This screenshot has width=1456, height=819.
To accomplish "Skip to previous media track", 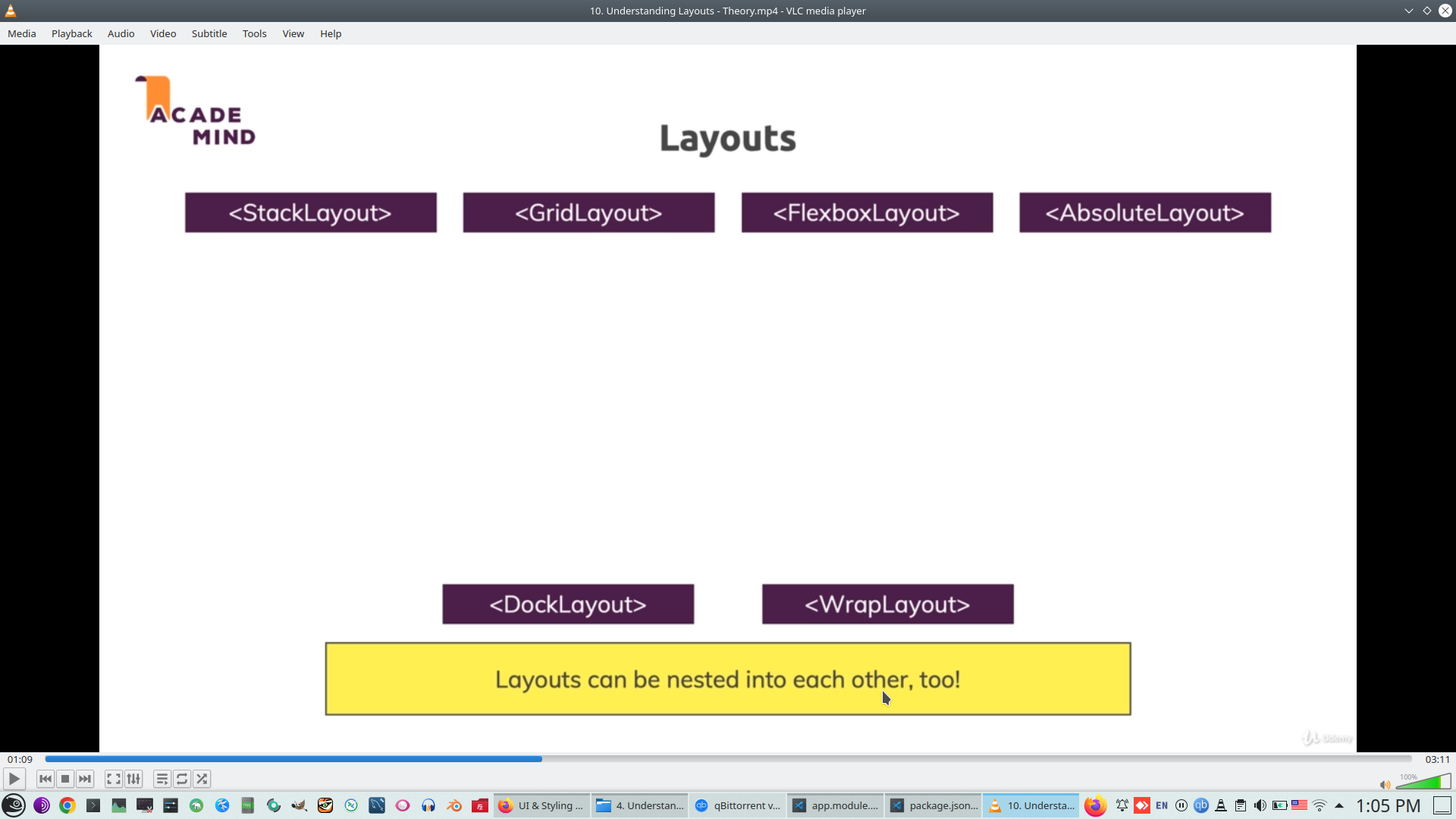I will click(45, 779).
